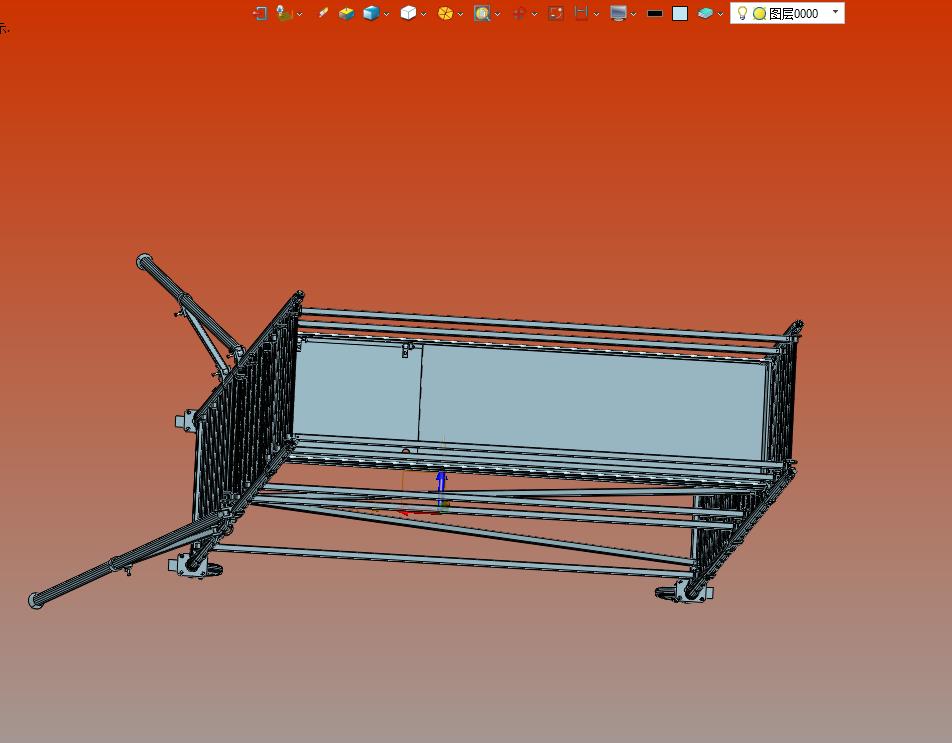The image size is (952, 743).
Task: Expand the white cube view dropdown
Action: pyautogui.click(x=423, y=14)
